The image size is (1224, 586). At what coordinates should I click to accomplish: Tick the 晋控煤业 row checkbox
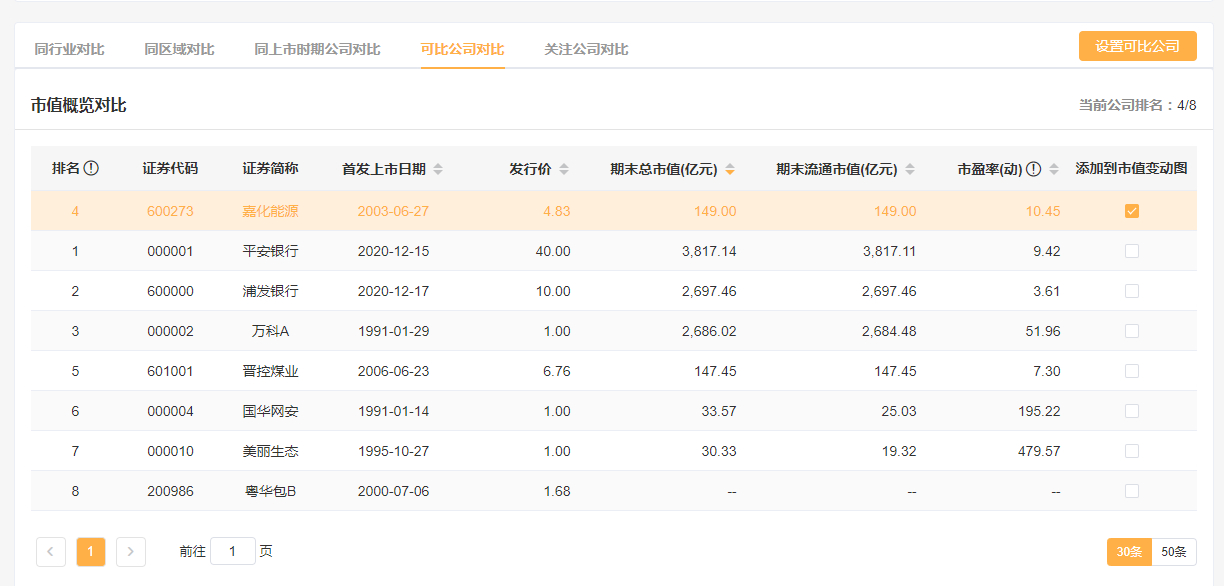(1131, 371)
